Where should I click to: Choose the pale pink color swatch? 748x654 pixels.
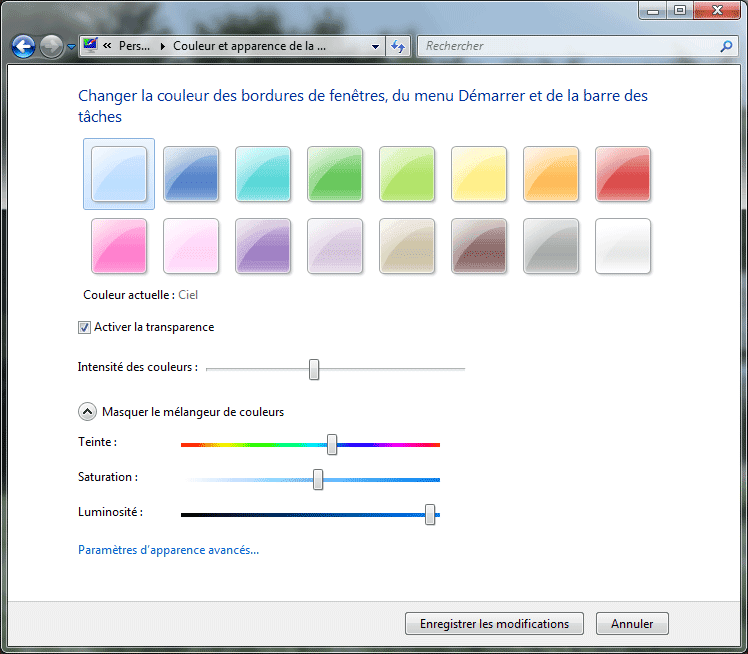(191, 246)
